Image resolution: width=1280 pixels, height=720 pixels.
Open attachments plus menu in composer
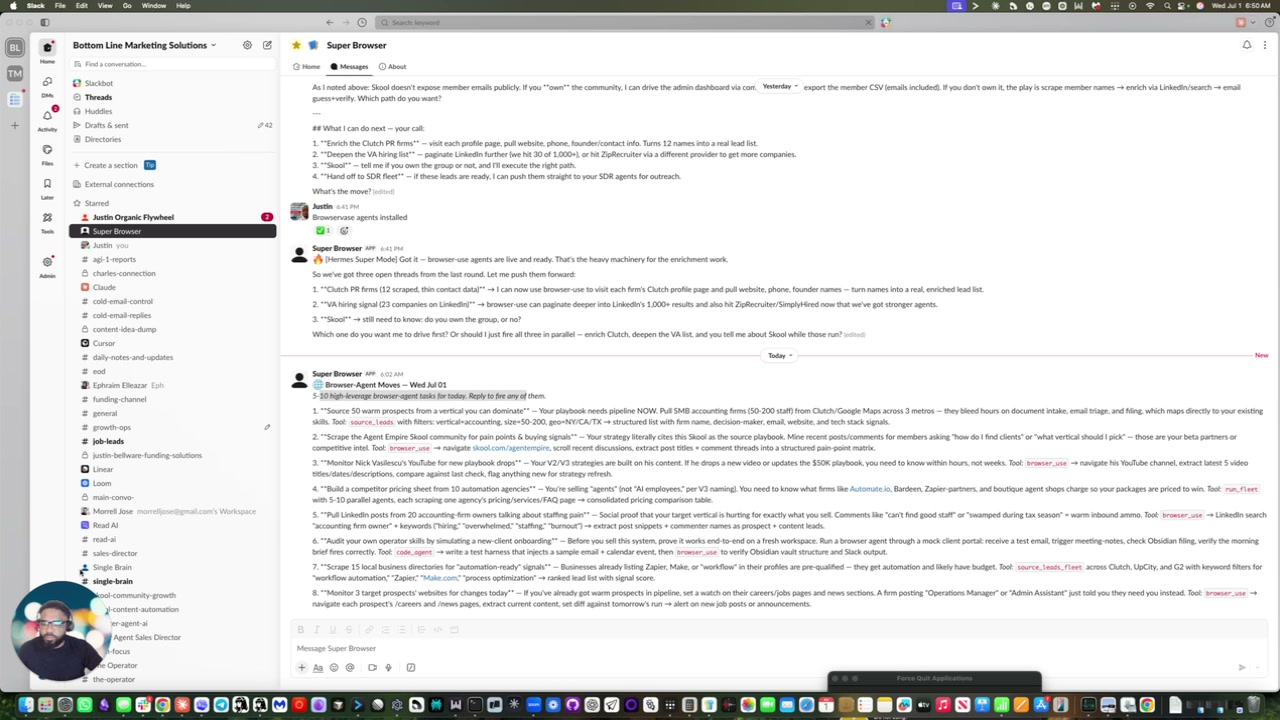301,667
